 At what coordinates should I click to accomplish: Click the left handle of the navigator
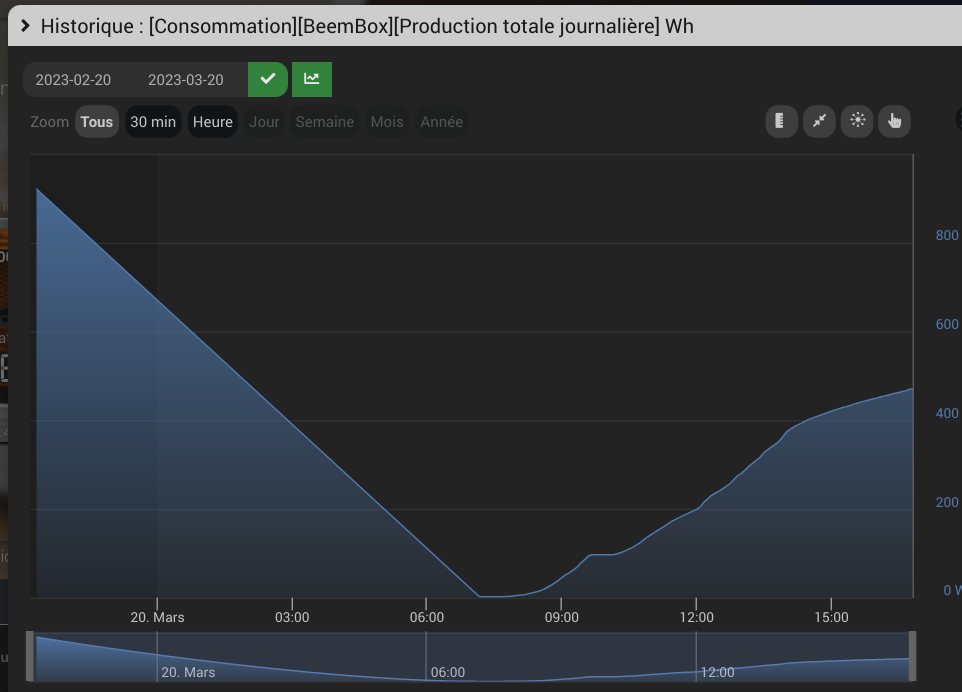pyautogui.click(x=31, y=656)
